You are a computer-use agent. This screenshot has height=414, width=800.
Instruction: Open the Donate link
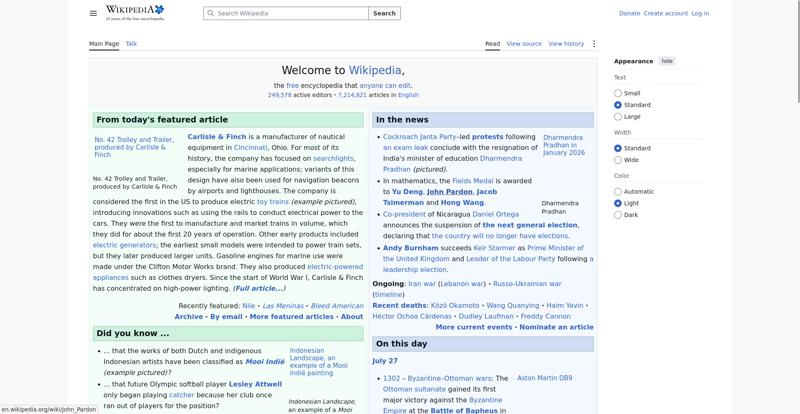coord(629,13)
